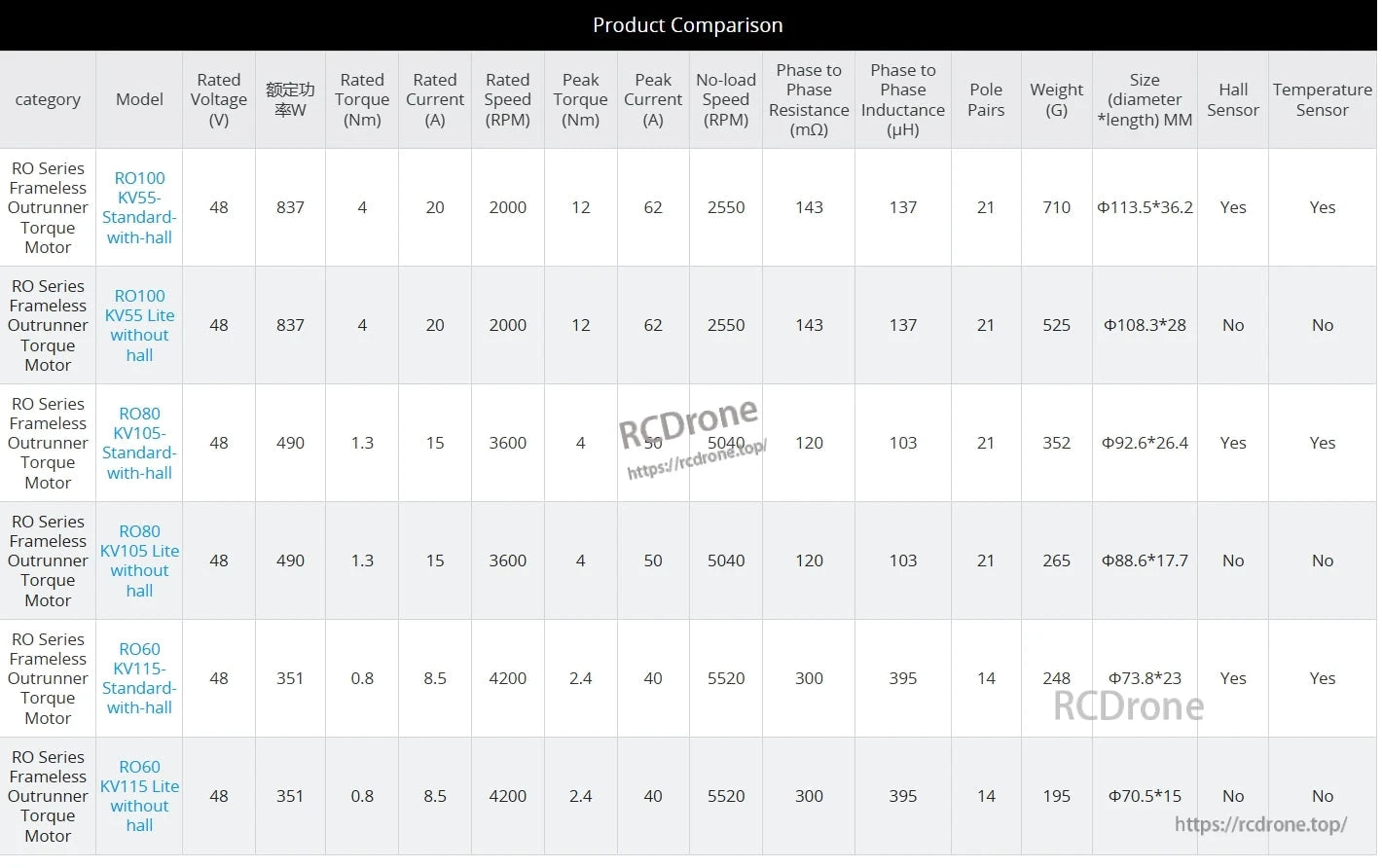Open the RO60 KV115 Lite without hall link
The height and width of the screenshot is (868, 1382).
139,796
